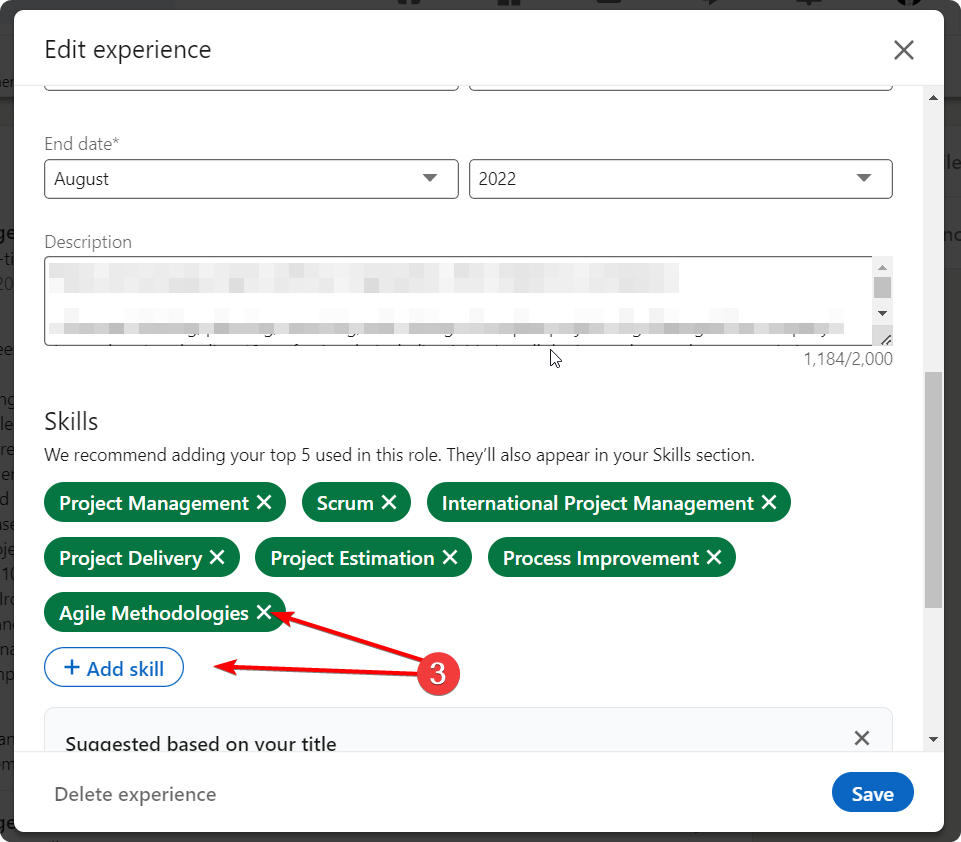
Task: Remove the Project Management skill tag
Action: 264,503
